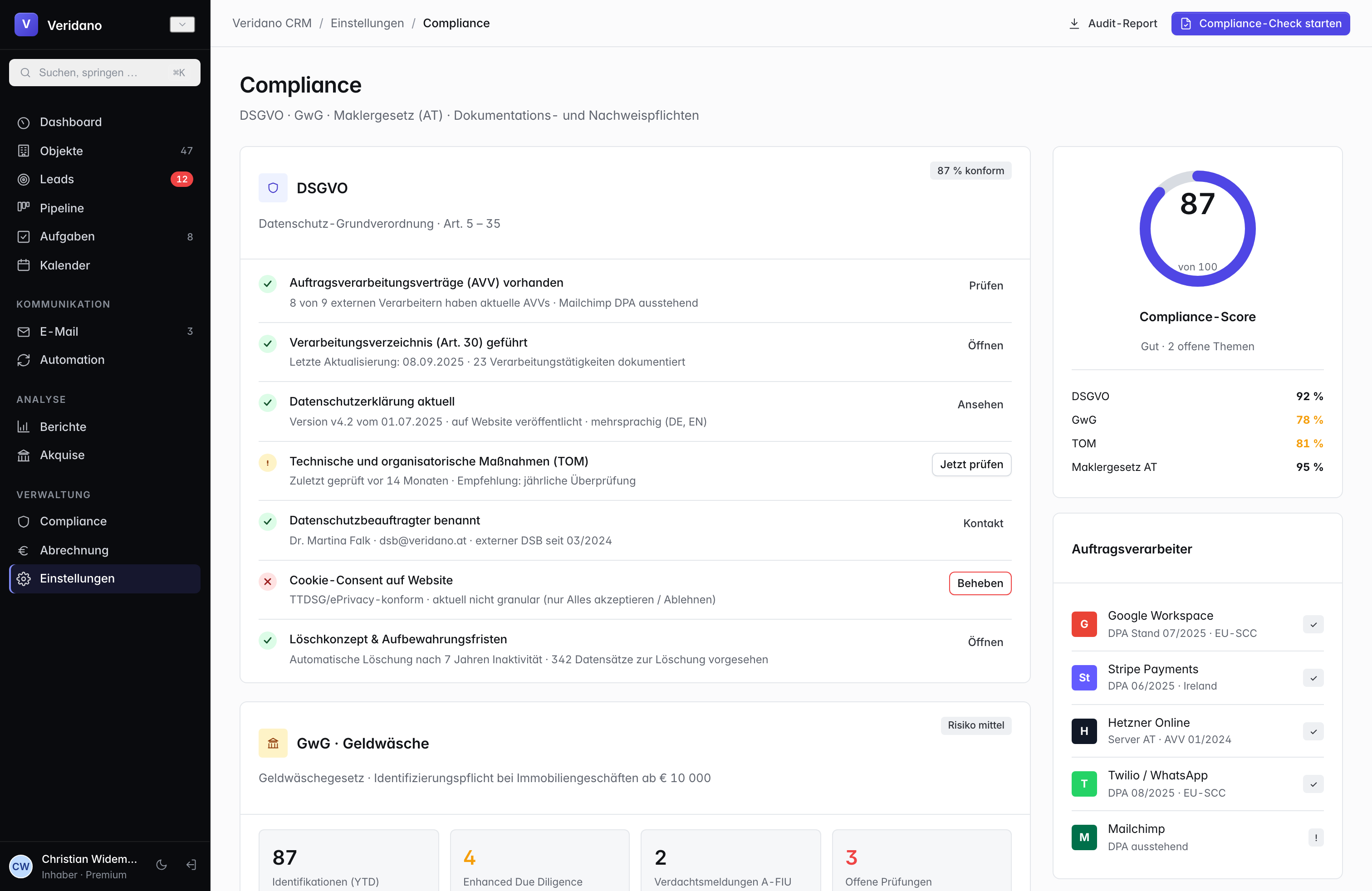This screenshot has height=891, width=1372.
Task: Click the CW user avatar
Action: (x=21, y=866)
